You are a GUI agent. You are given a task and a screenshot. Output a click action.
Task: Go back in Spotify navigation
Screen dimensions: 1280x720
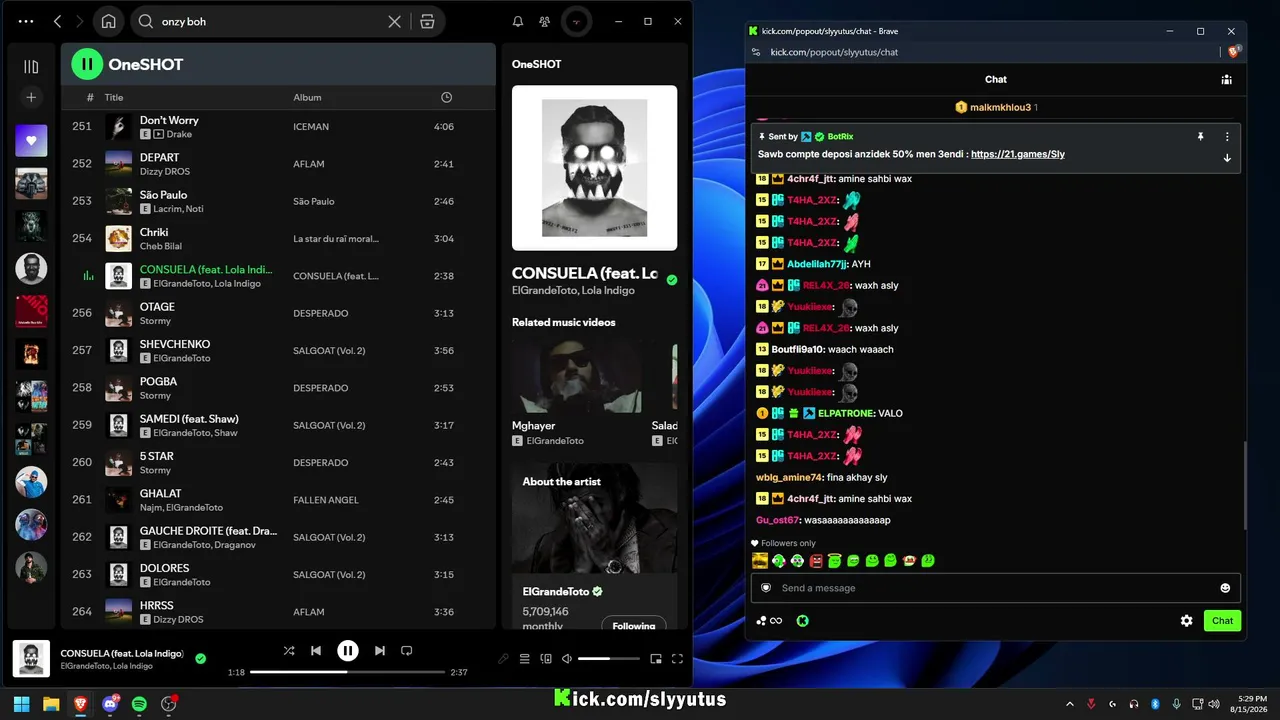point(57,21)
